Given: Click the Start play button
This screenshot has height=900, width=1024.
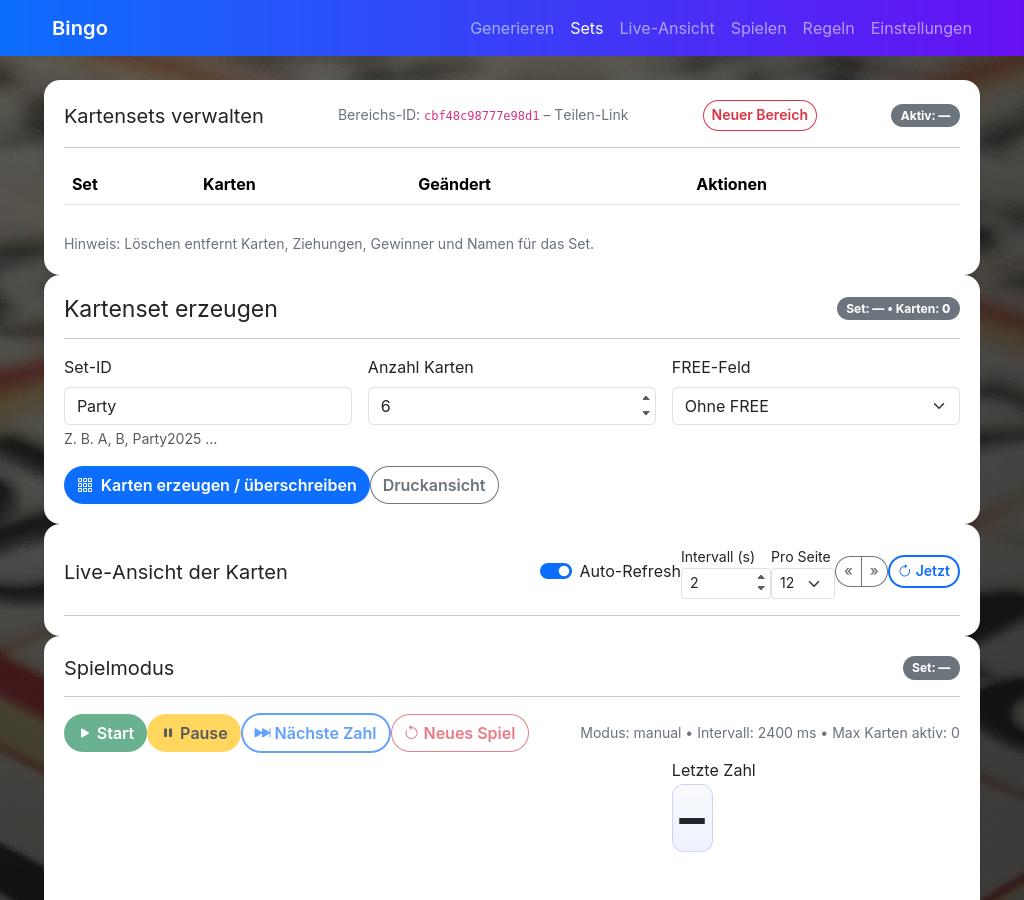Looking at the screenshot, I should point(105,733).
